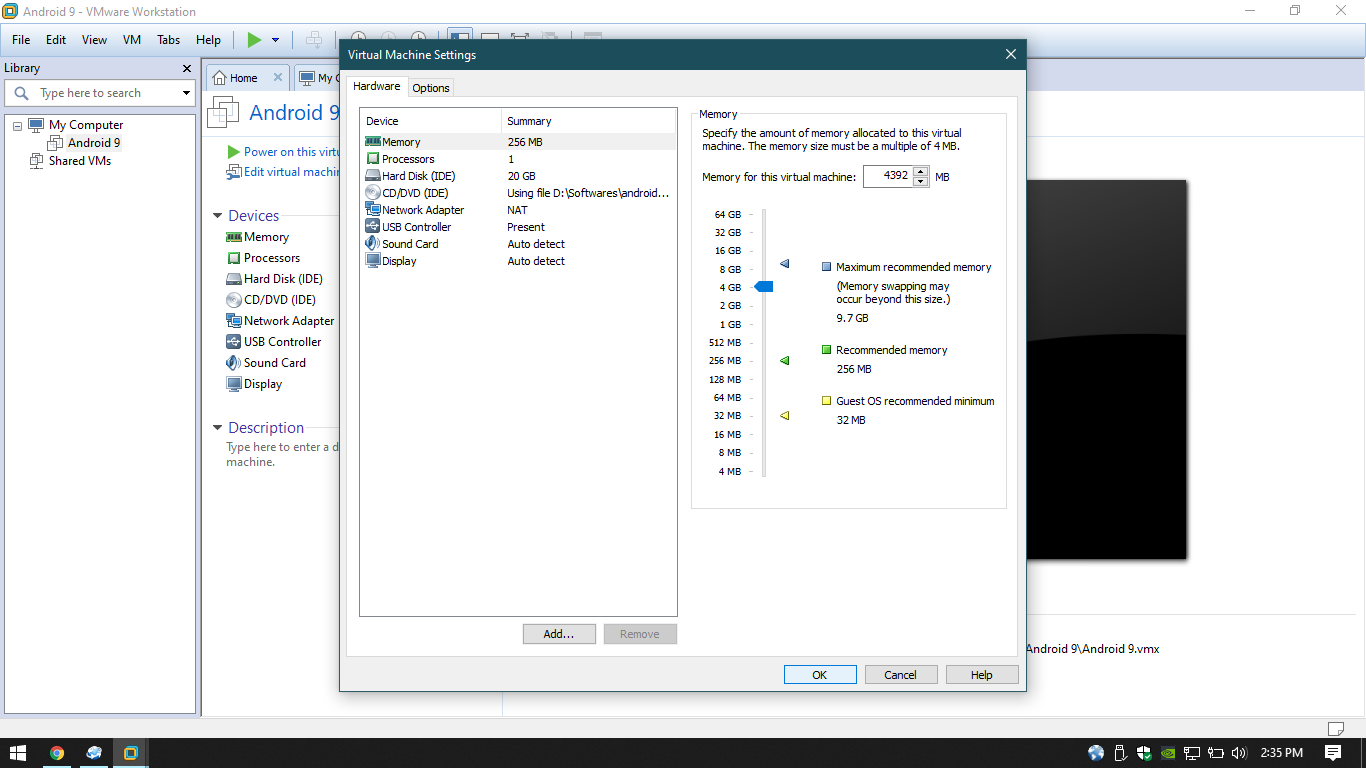This screenshot has width=1366, height=768.
Task: Click the Sound Card icon in the Devices sidebar
Action: (x=236, y=362)
